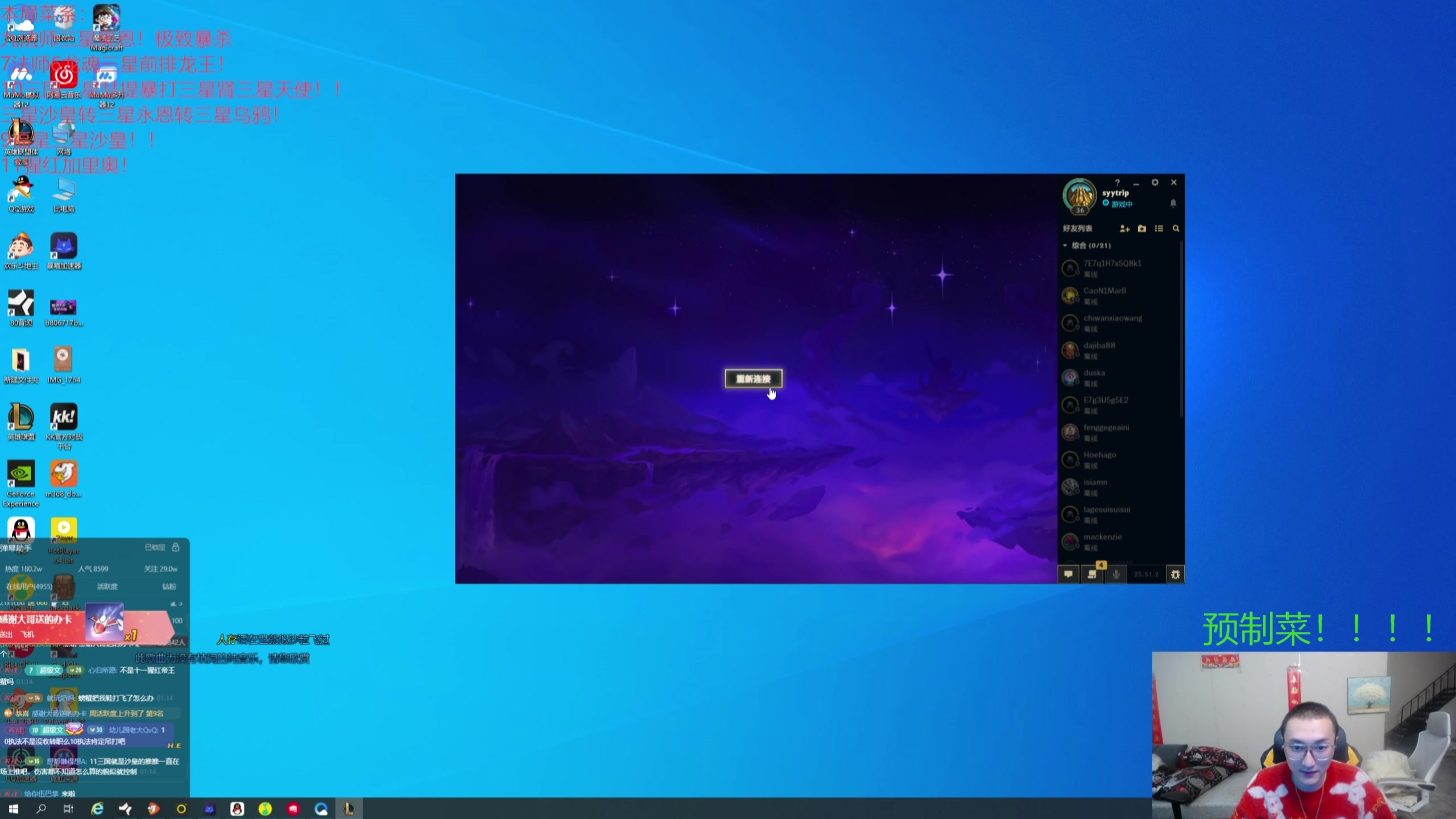Open the Magicraft desktop icon
1456x819 pixels.
[x=106, y=27]
